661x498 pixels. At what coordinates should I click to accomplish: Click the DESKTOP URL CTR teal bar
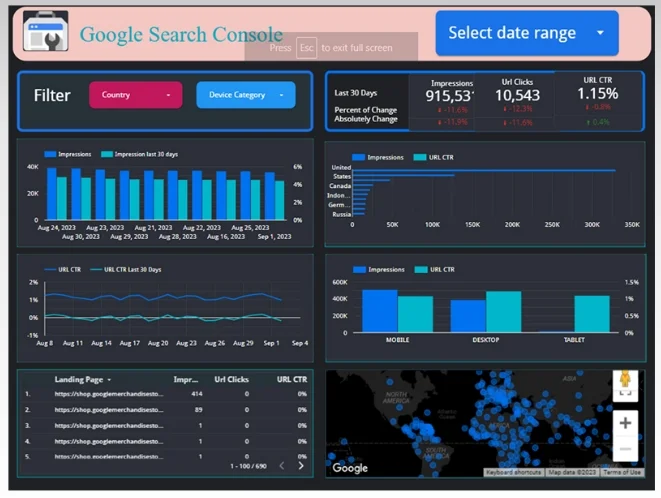point(503,312)
